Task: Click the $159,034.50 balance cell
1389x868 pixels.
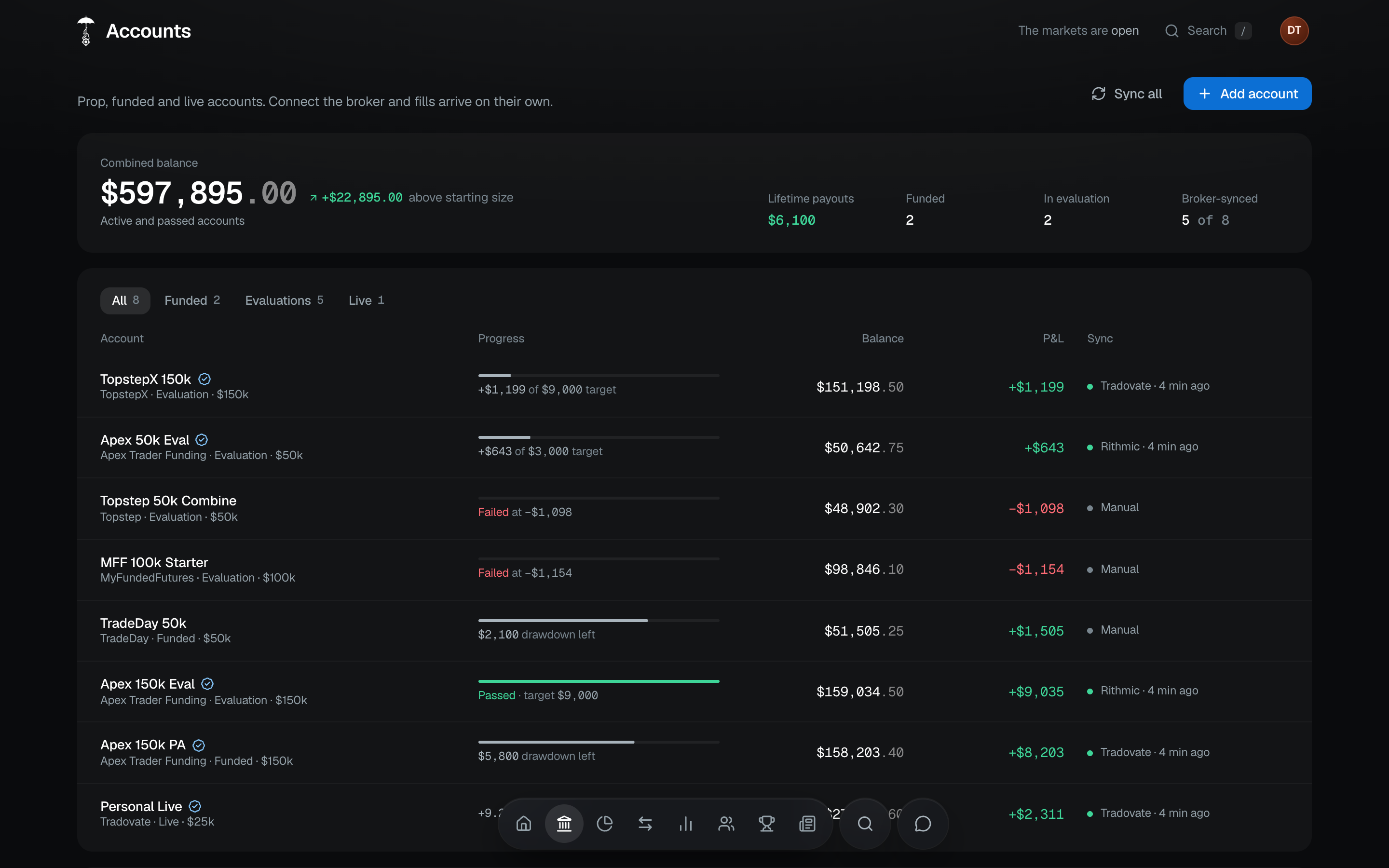Action: [x=860, y=692]
